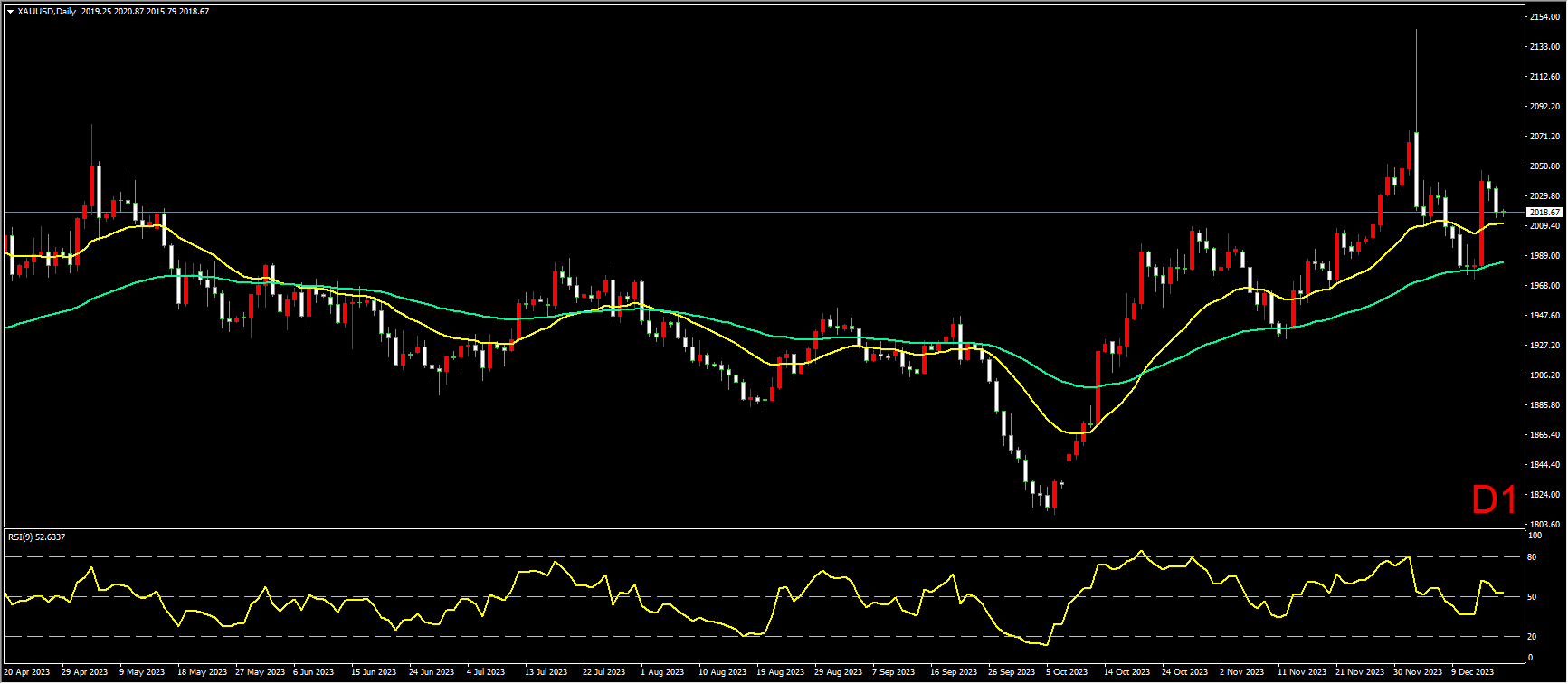Click the 1 Aug 2023 date label
The image size is (1568, 684).
coord(662,673)
